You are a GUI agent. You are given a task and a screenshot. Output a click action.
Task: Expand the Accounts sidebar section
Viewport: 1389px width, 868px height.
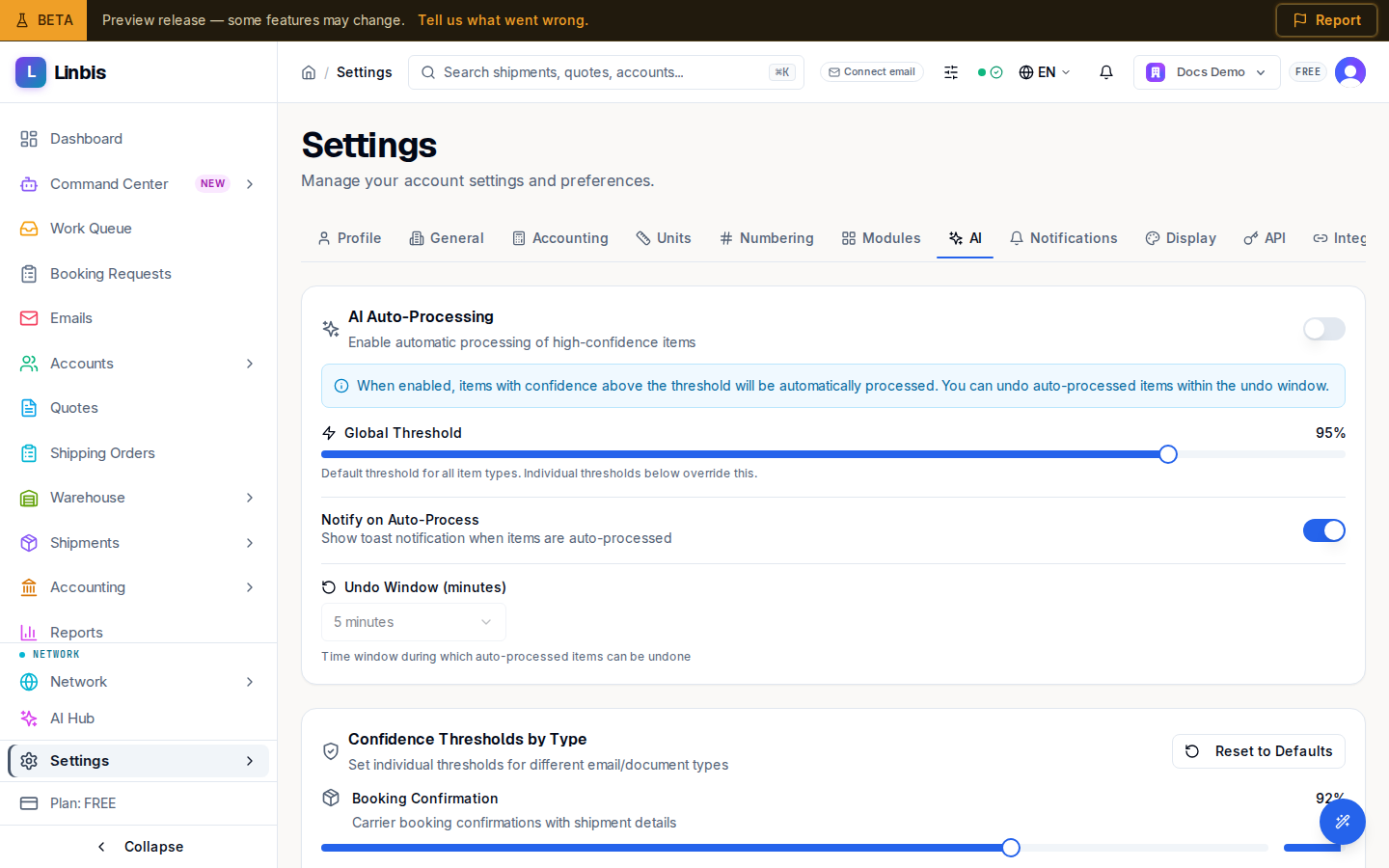point(250,364)
